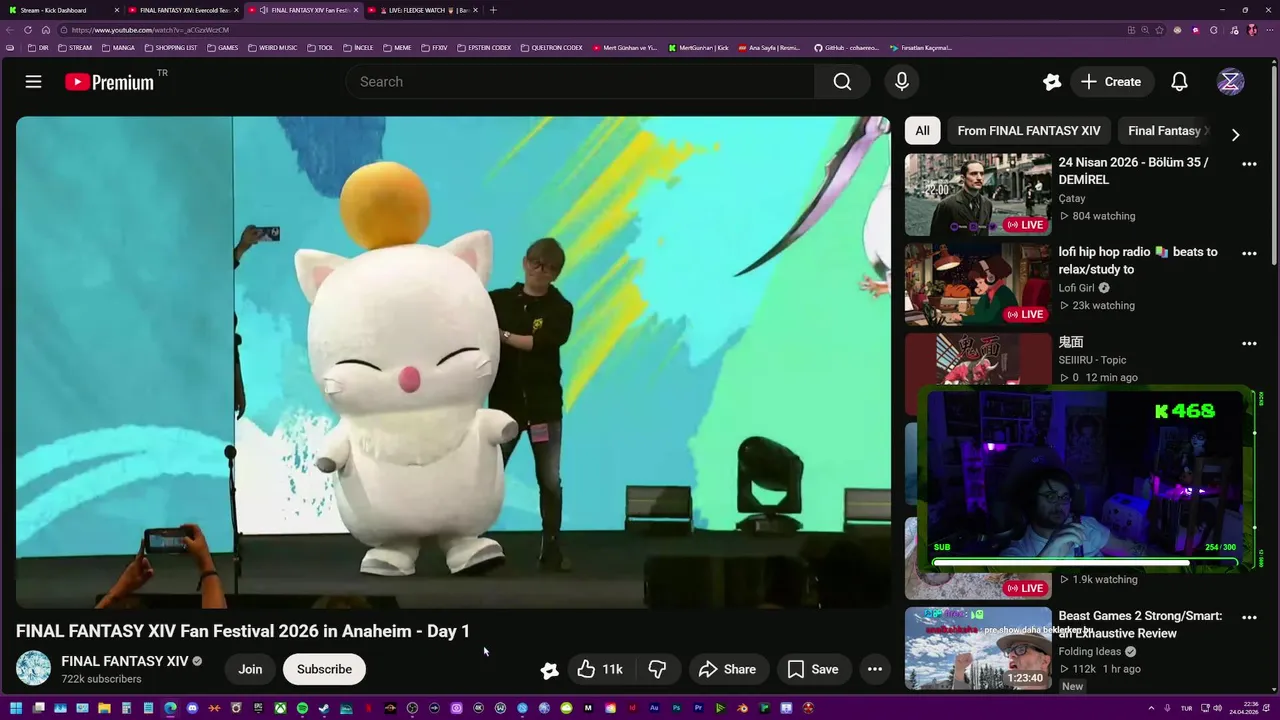Viewport: 1280px width, 720px height.
Task: Open options for lofi hip hop radio
Action: pyautogui.click(x=1249, y=253)
